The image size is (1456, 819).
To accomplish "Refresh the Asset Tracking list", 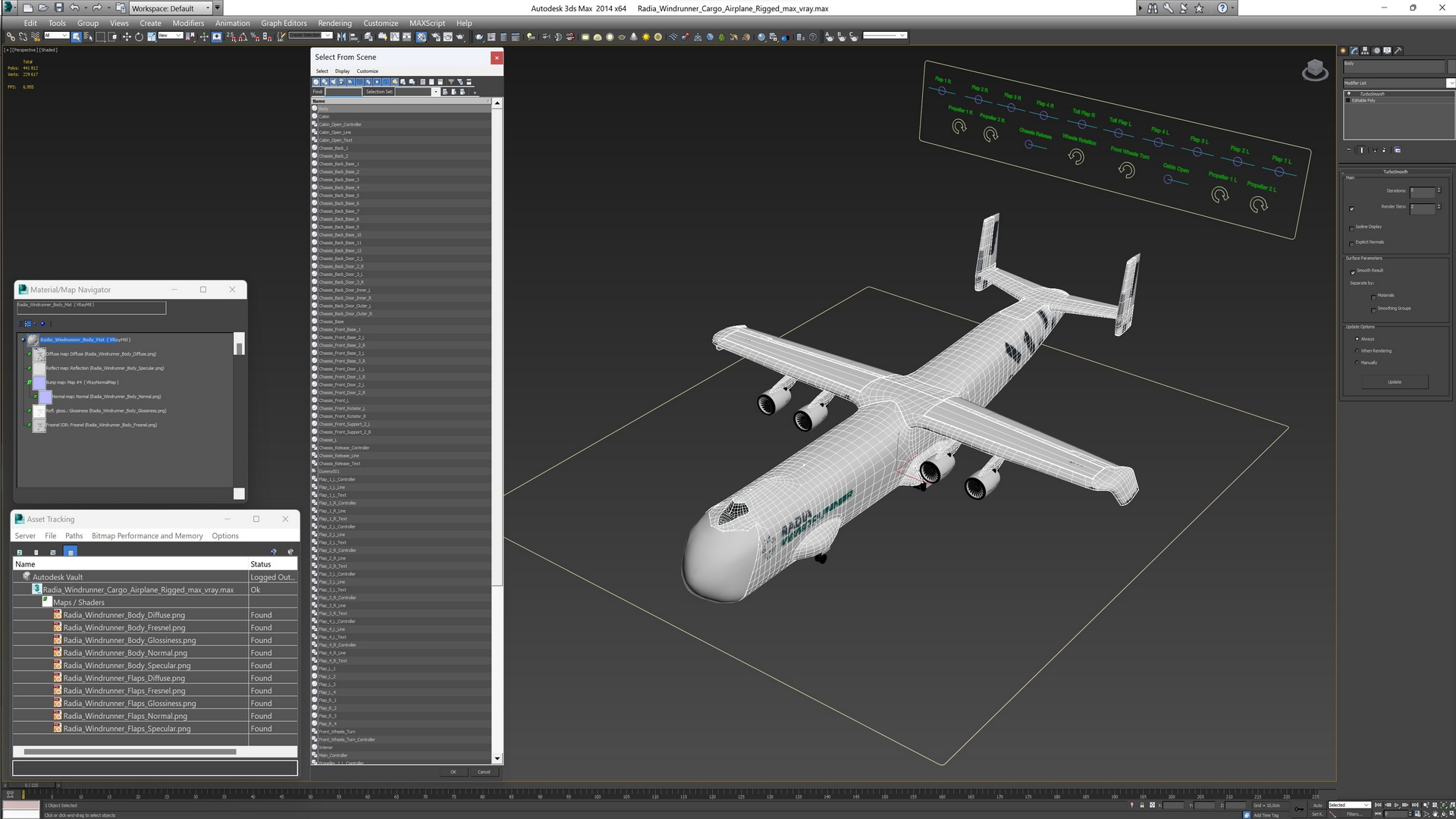I will pos(20,552).
